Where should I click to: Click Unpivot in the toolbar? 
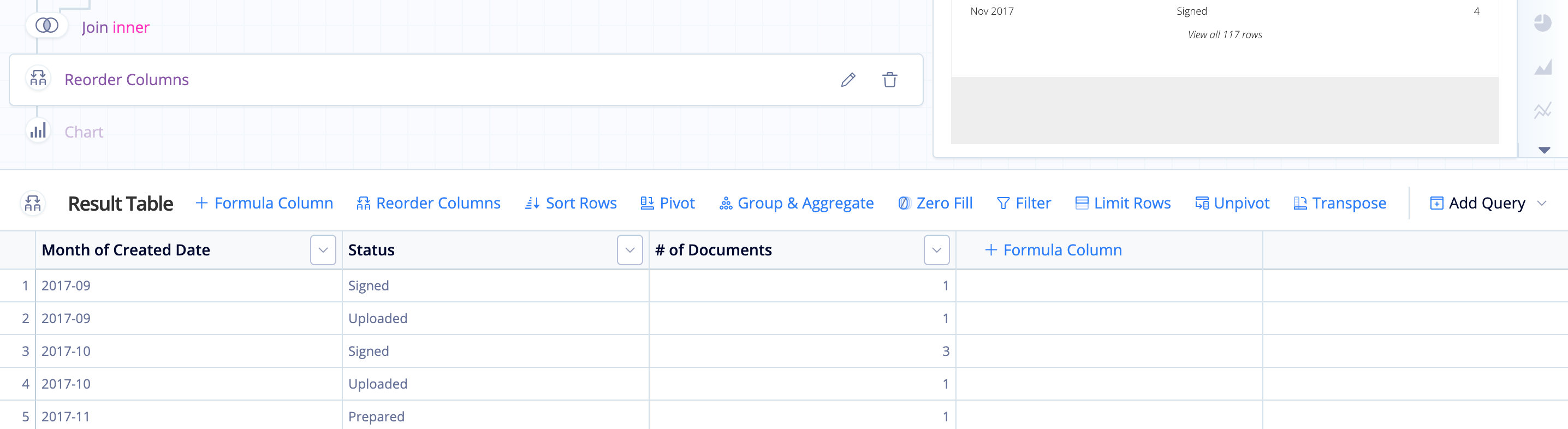point(1232,203)
